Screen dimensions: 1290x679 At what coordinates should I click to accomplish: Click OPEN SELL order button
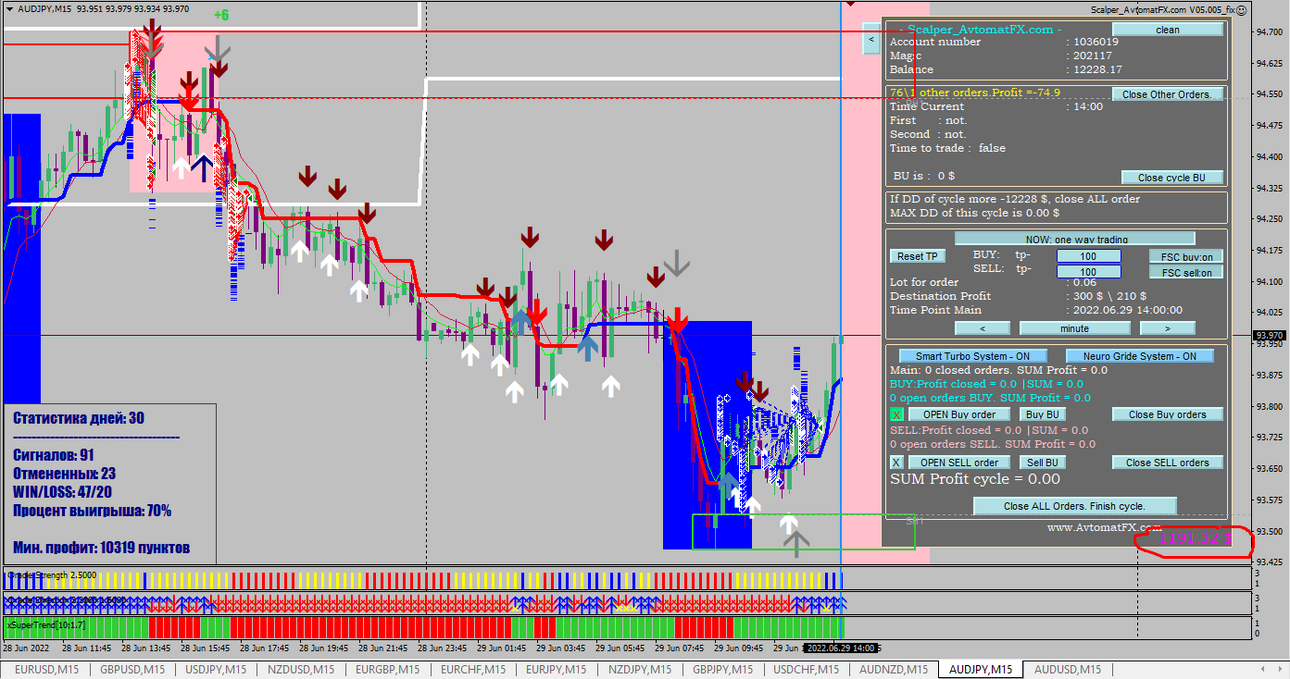pos(959,462)
